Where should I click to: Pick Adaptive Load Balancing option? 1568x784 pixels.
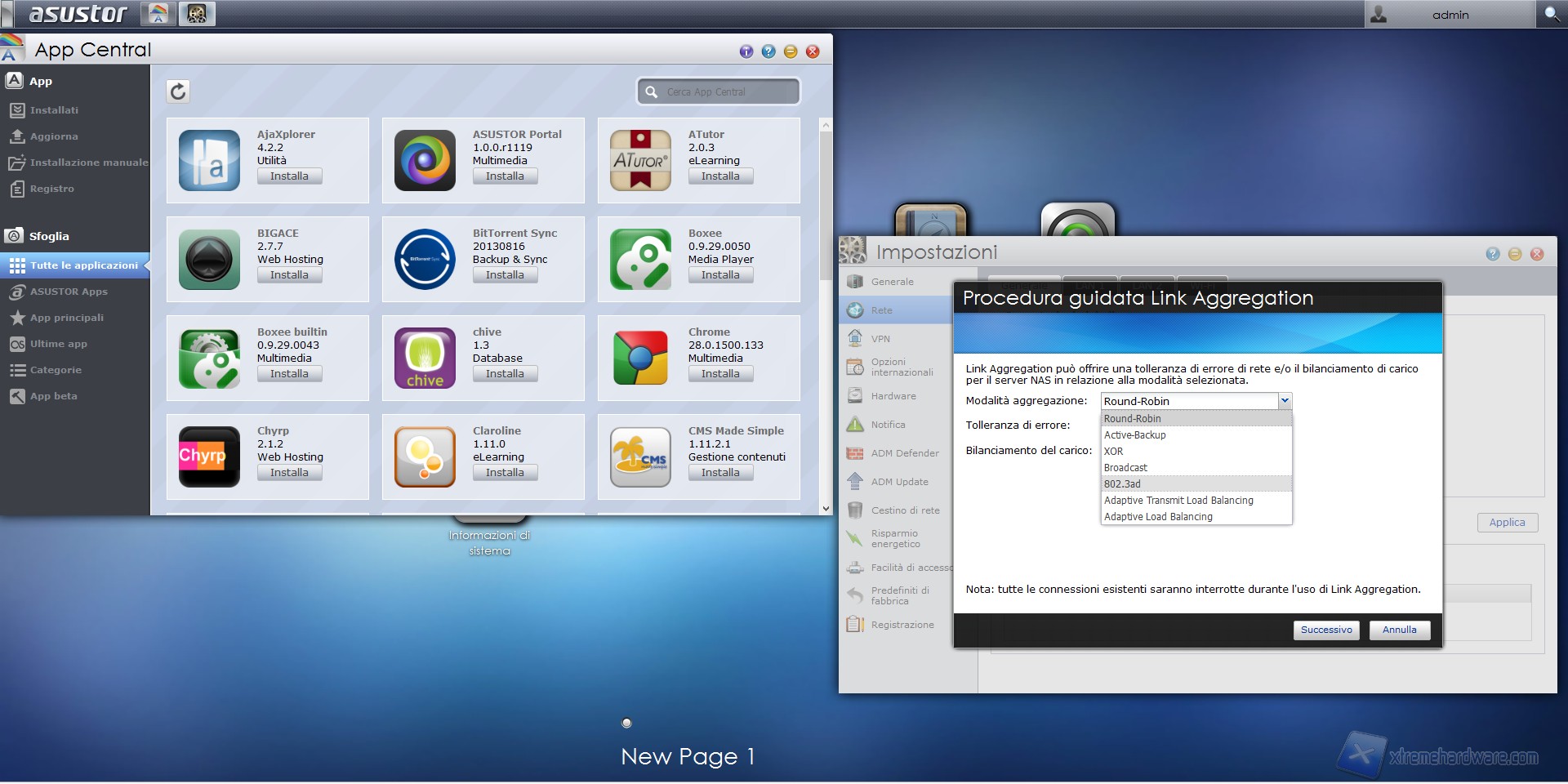(x=1158, y=517)
